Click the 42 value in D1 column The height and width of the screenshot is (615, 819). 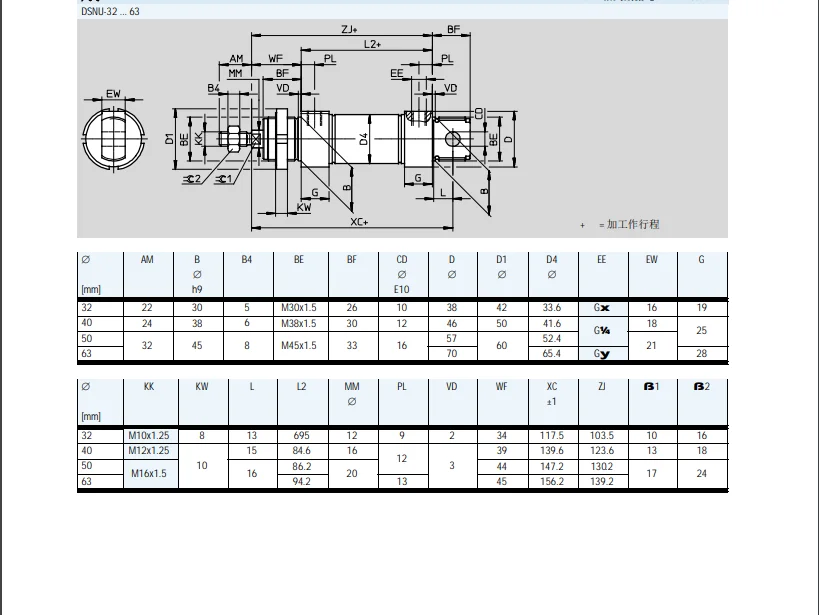(501, 308)
